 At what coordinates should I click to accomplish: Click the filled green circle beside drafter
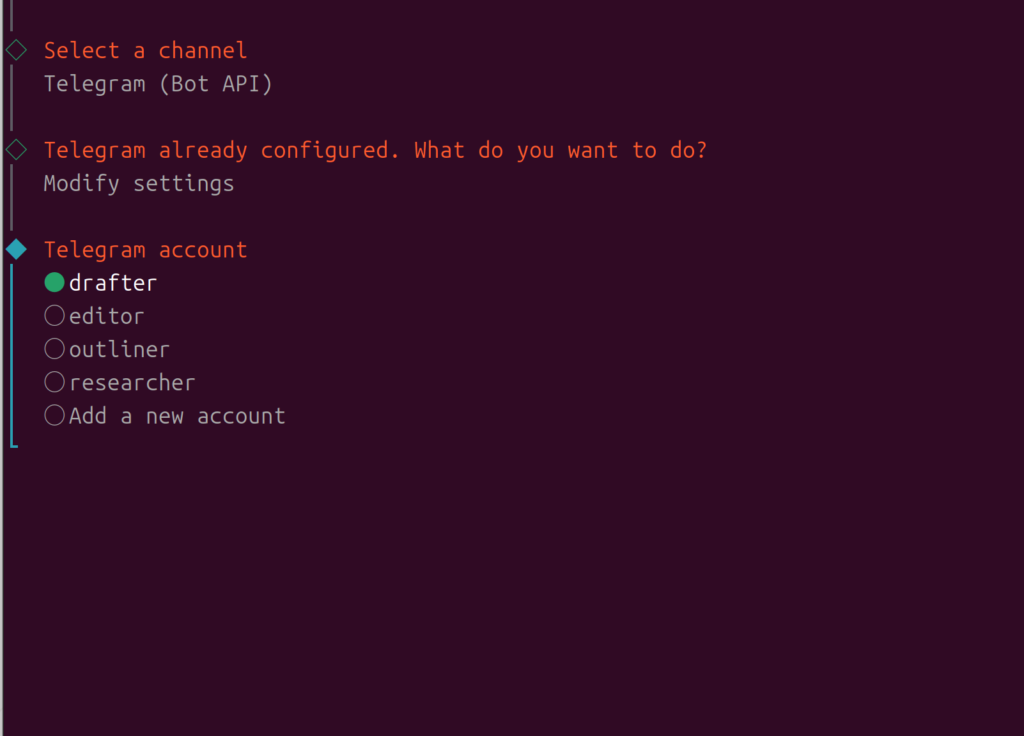pos(54,283)
